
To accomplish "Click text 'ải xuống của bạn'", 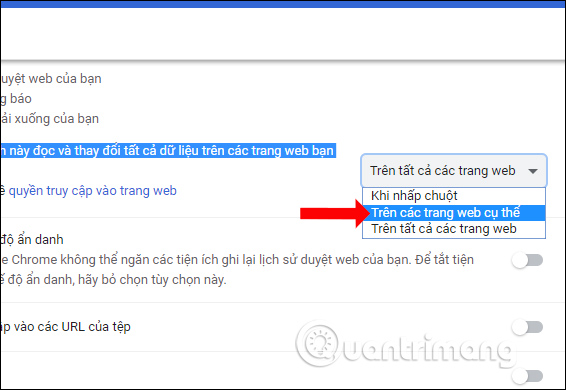I will tap(50, 119).
